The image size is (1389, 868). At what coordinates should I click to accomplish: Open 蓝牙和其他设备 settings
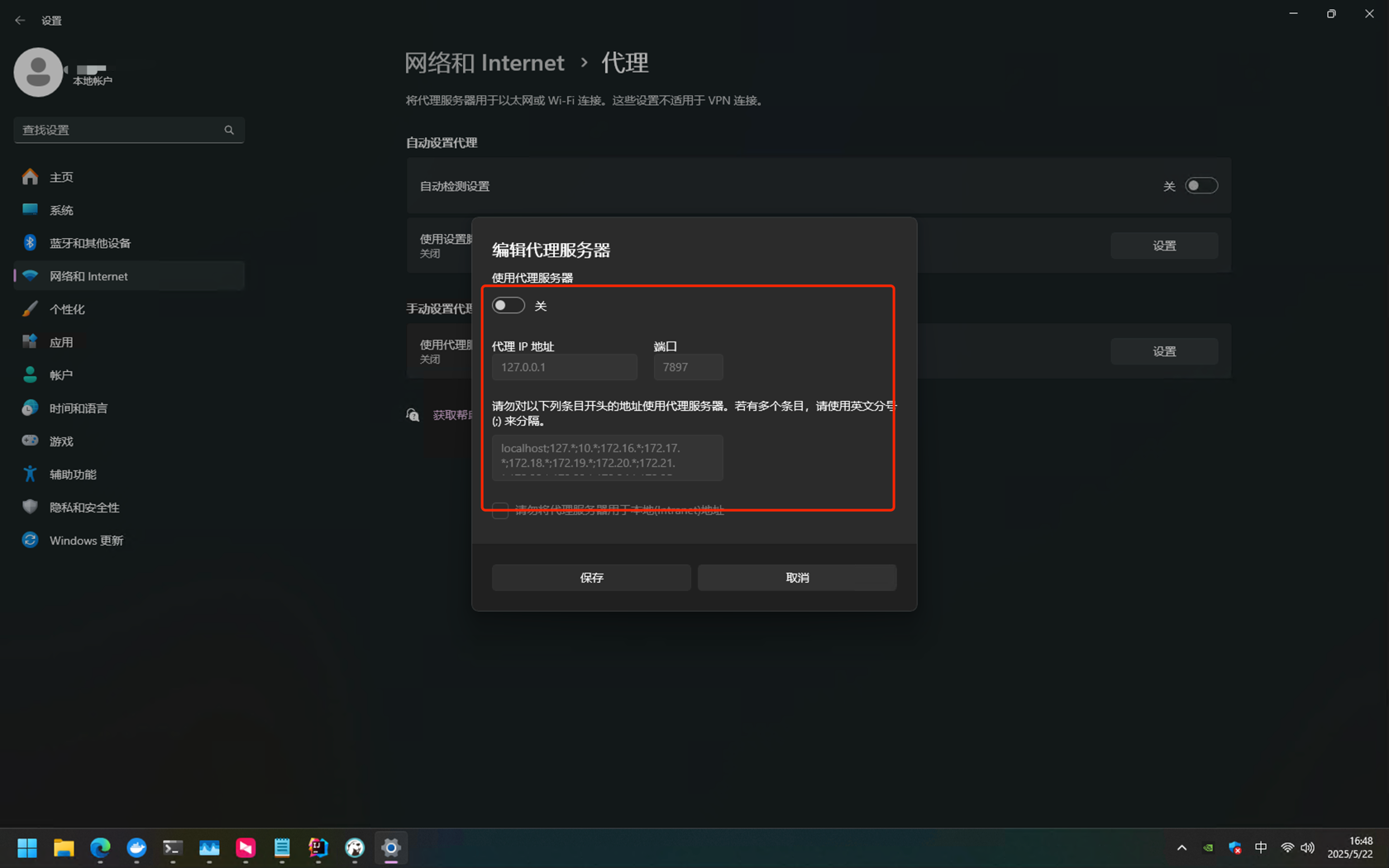coord(89,243)
